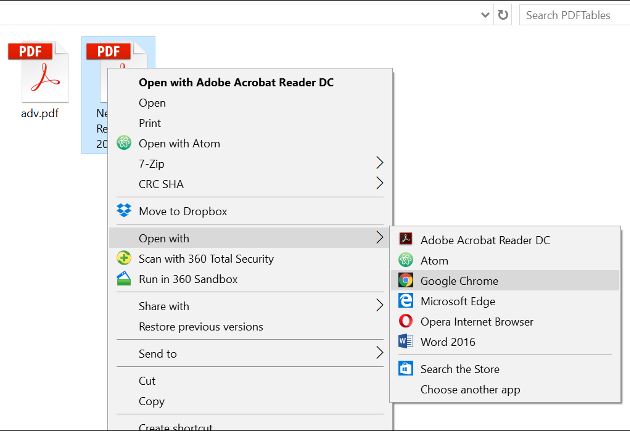The image size is (630, 431).
Task: Click the Adobe Acrobat Reader DC icon in submenu
Action: tap(405, 239)
